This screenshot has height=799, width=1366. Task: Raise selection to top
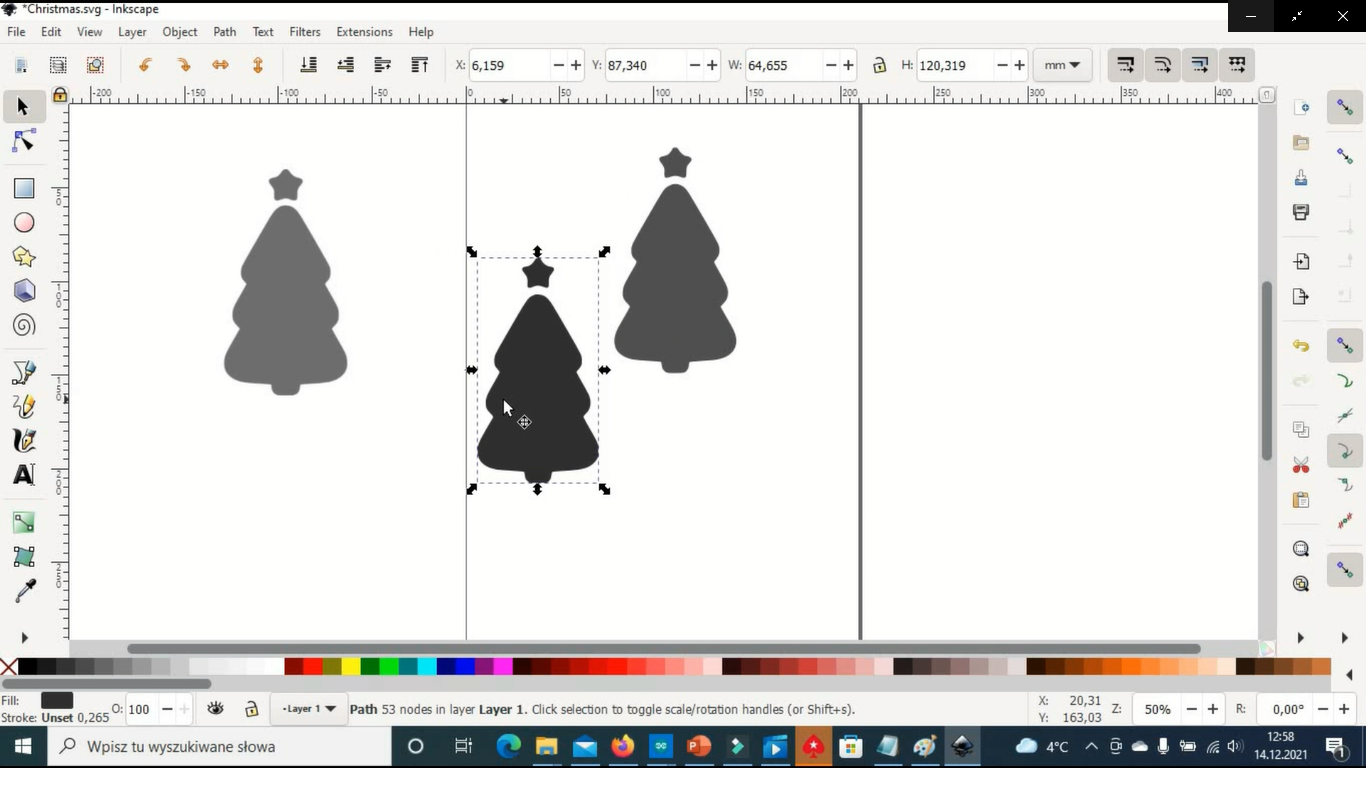click(420, 65)
